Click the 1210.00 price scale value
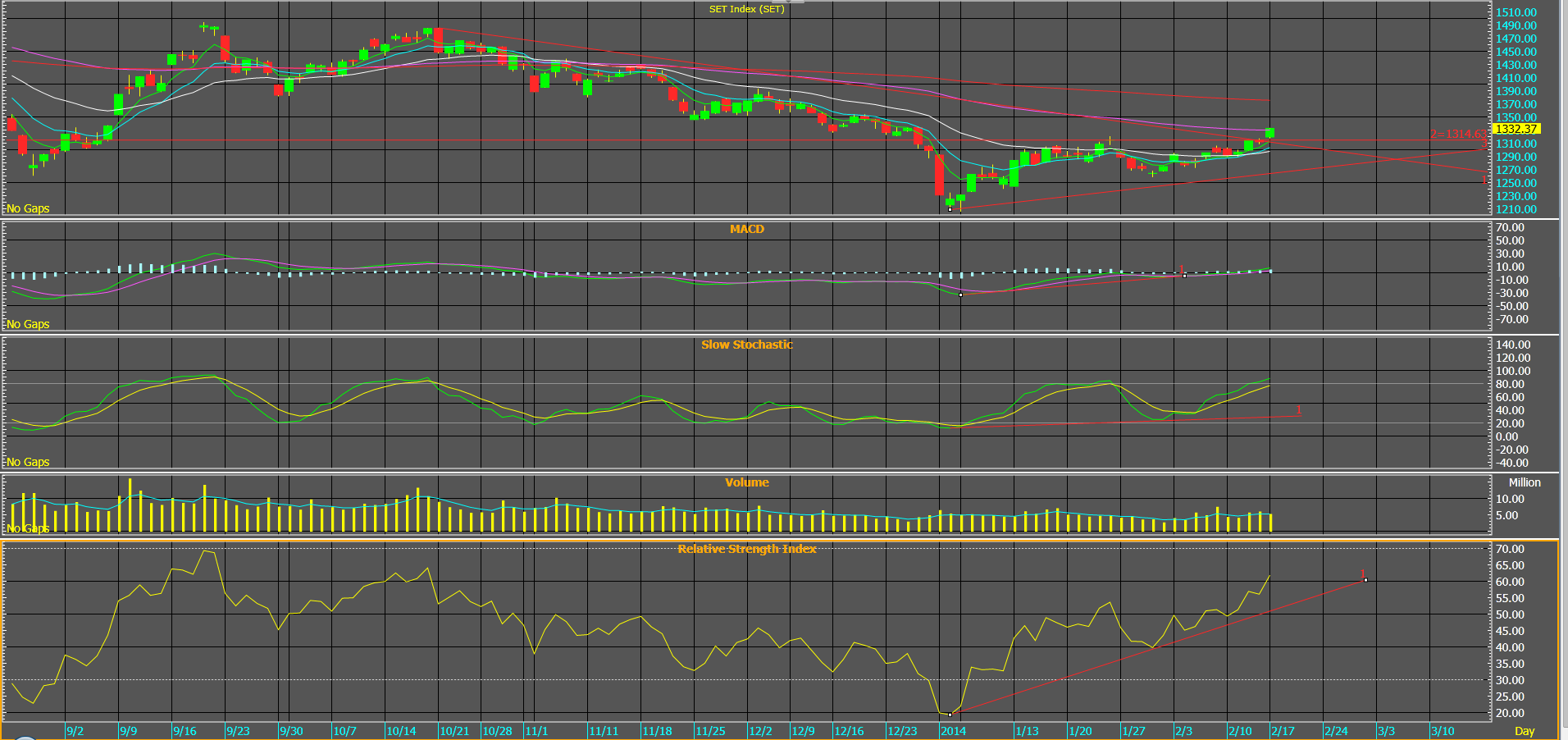 coord(1516,209)
